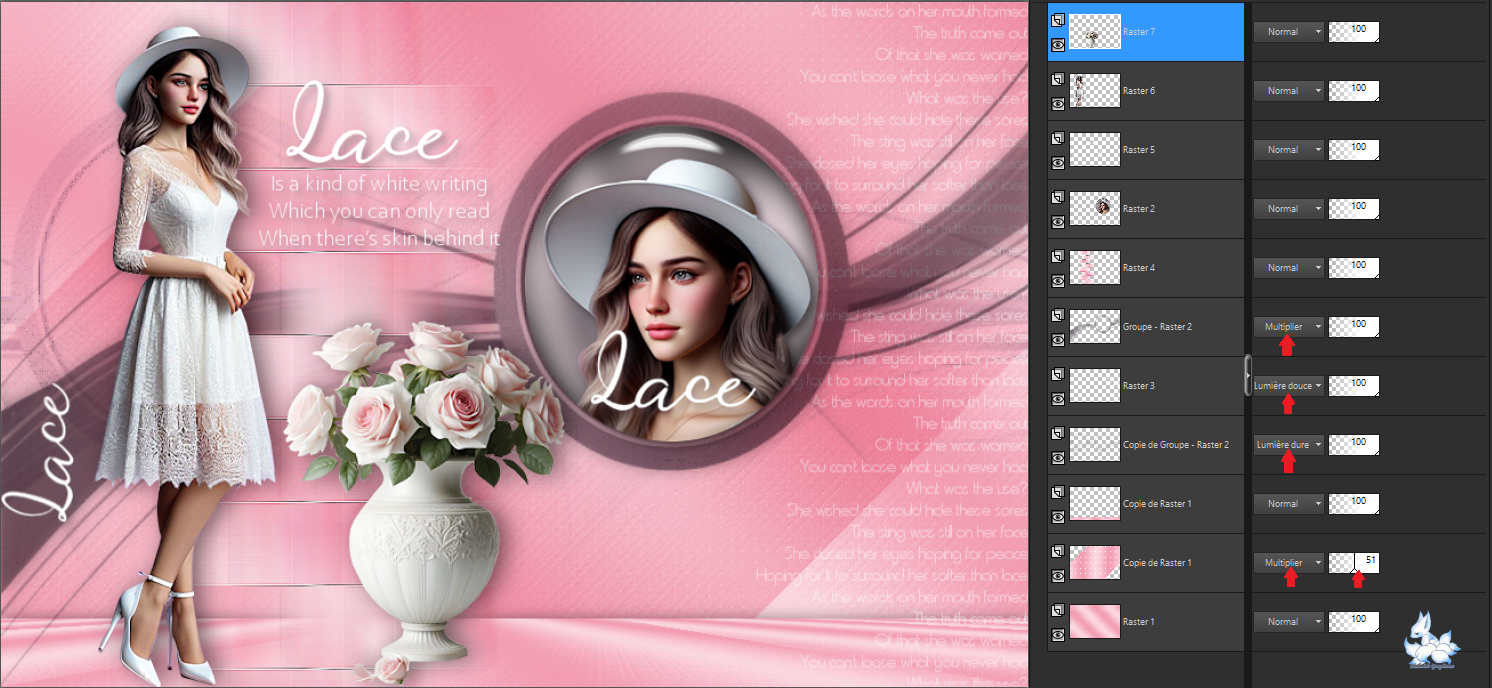Click the opacity value of Raster 6
This screenshot has height=688, width=1492.
click(x=1354, y=91)
